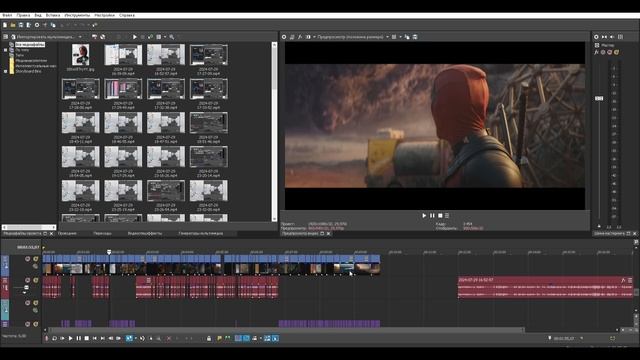This screenshot has height=360, width=640.
Task: Open the Правка menu
Action: click(x=23, y=15)
